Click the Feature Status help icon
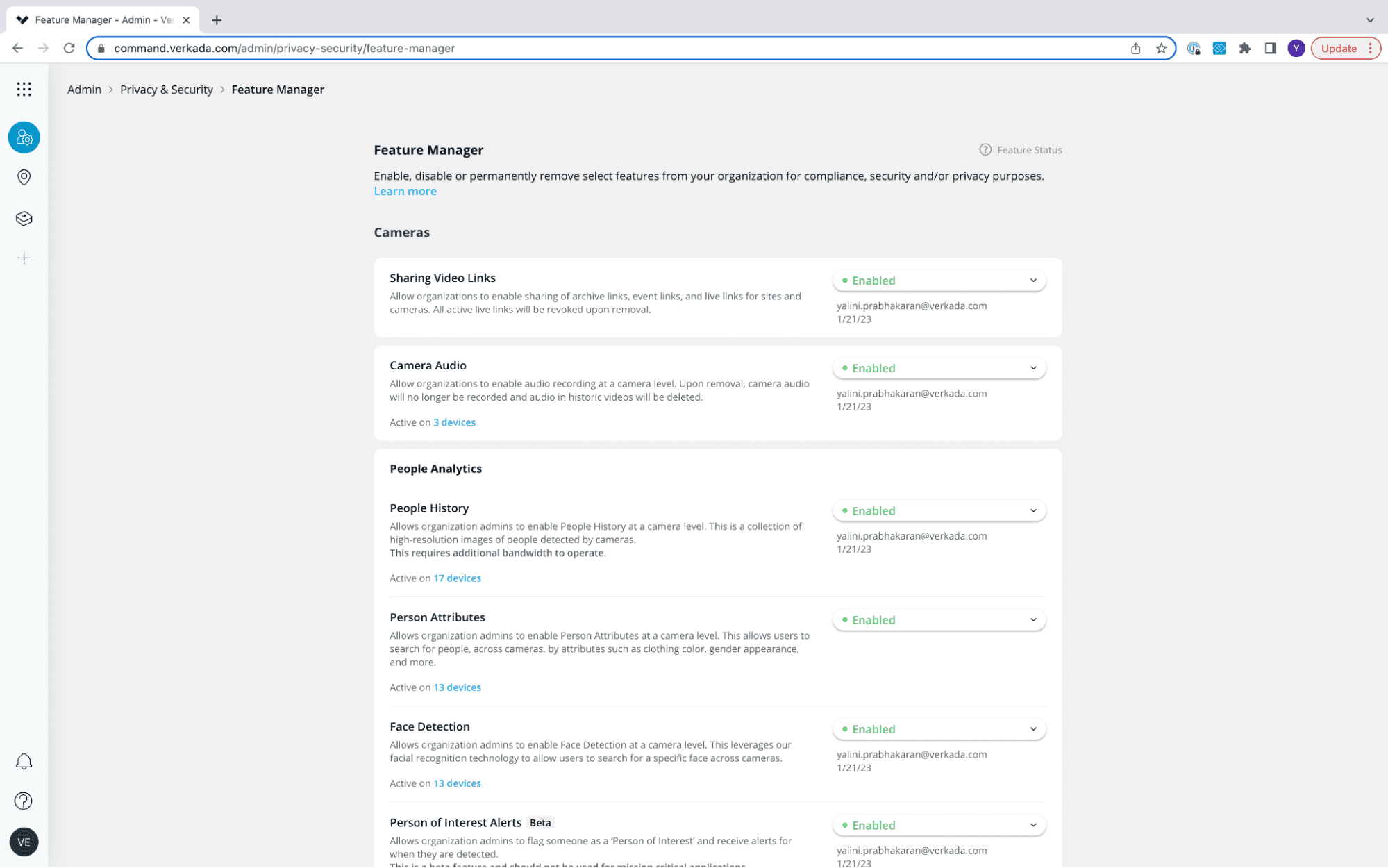Viewport: 1388px width, 868px height. (x=985, y=149)
